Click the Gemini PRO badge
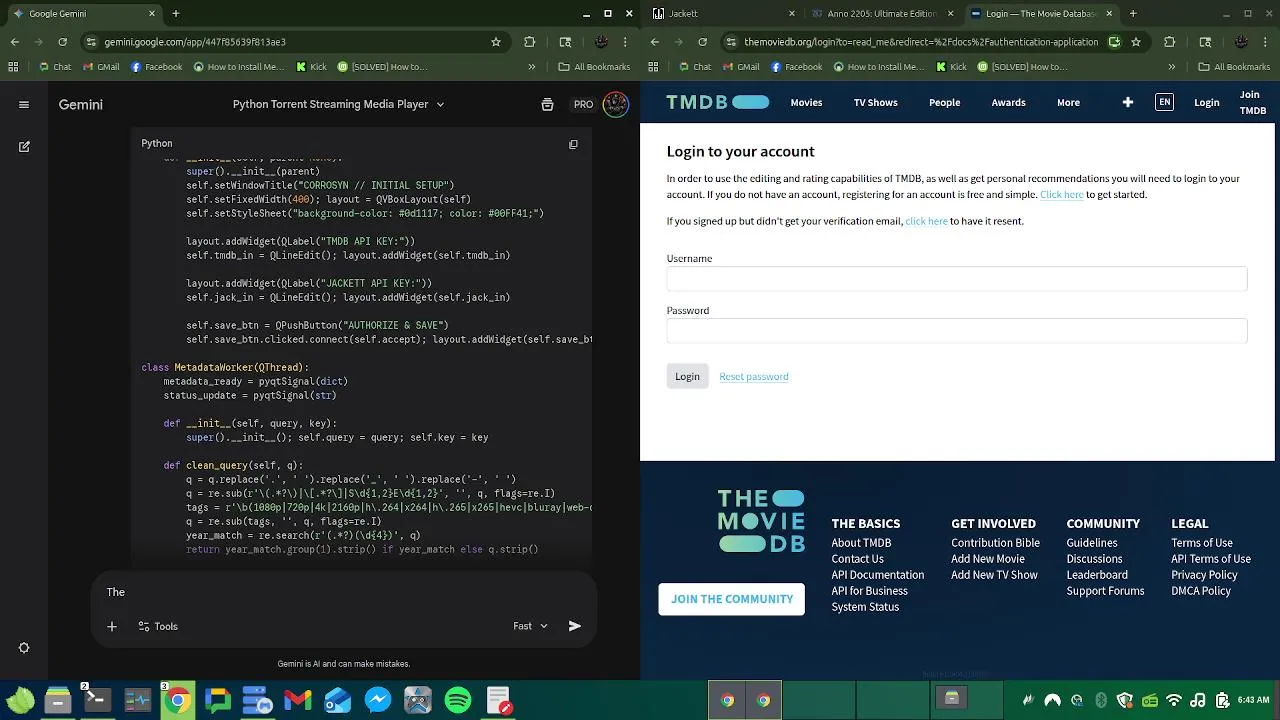This screenshot has height=720, width=1280. pos(583,104)
